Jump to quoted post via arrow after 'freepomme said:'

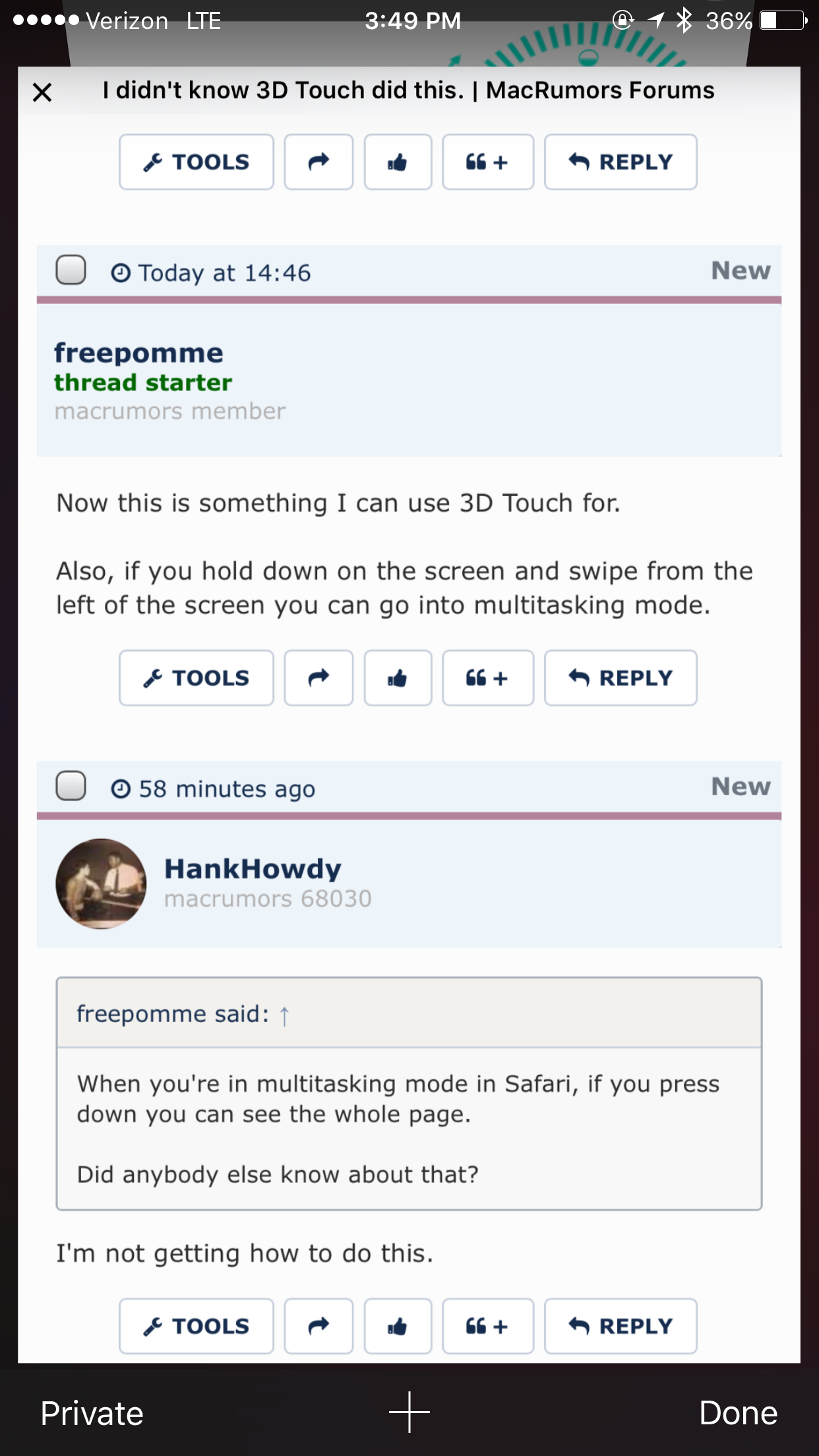coord(284,1016)
